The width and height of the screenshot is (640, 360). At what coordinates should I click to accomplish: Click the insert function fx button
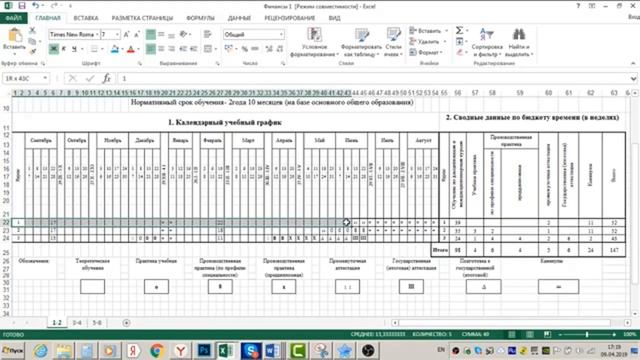[x=107, y=78]
